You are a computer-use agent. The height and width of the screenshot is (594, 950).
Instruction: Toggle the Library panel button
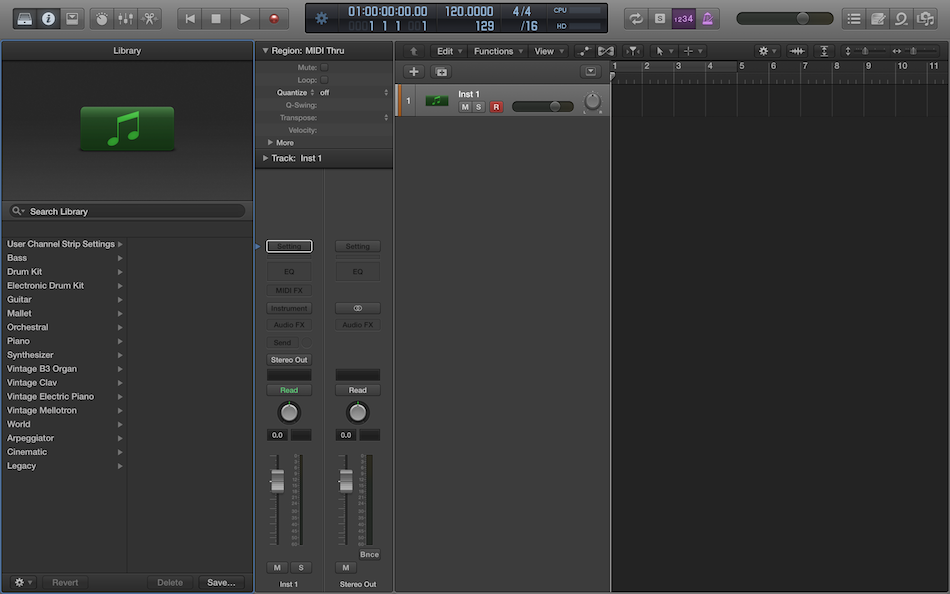pos(25,19)
